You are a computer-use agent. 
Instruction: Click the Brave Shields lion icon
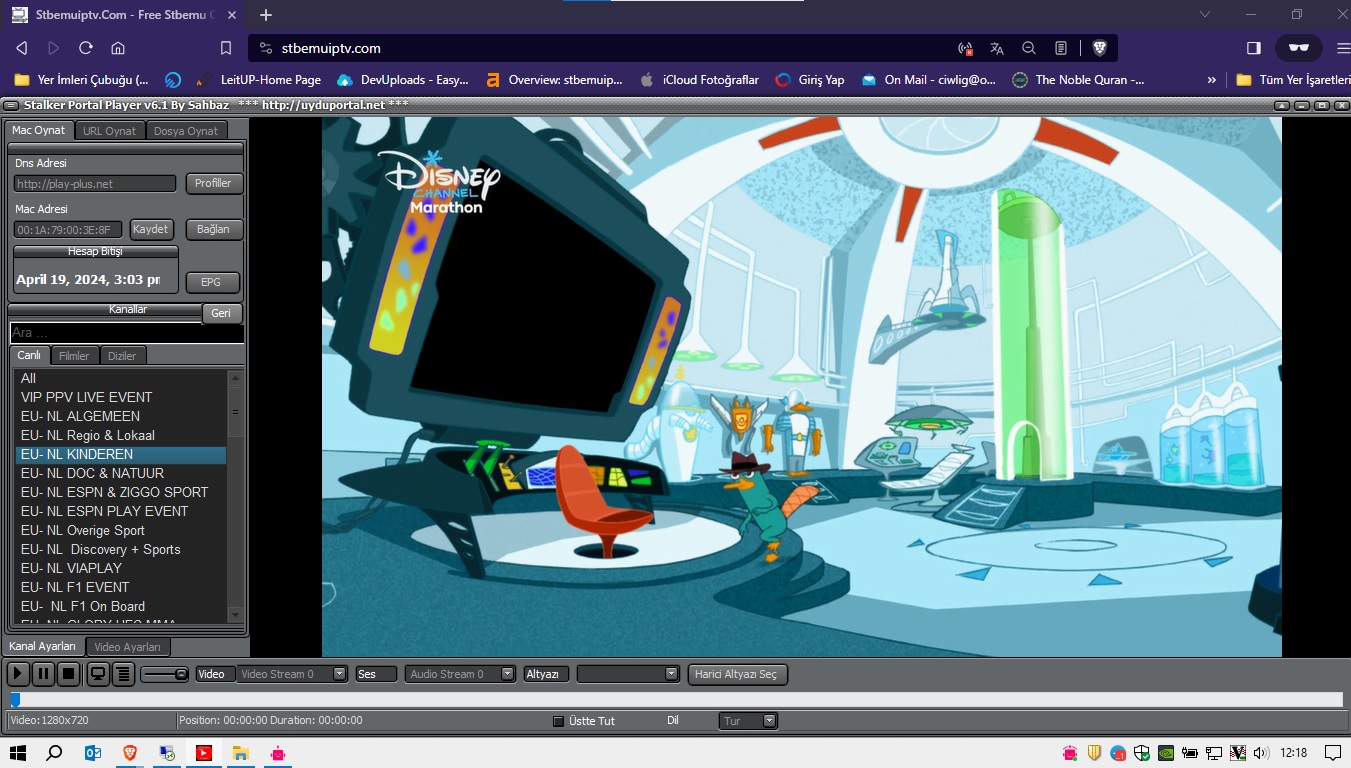(1099, 48)
